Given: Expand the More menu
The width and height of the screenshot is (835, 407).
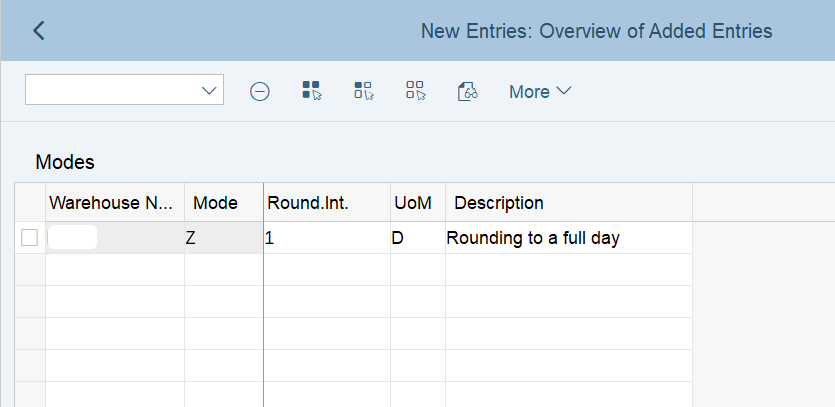Looking at the screenshot, I should 540,92.
